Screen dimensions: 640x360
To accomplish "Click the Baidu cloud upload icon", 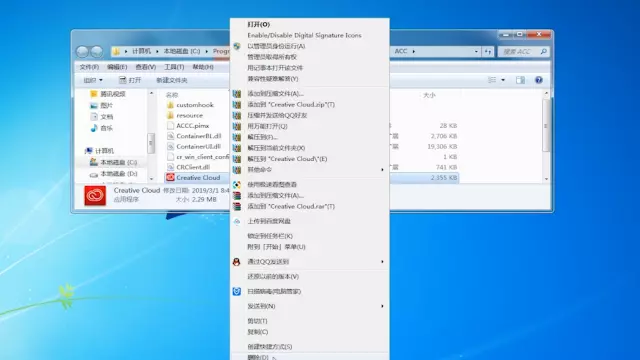I will tap(237, 221).
